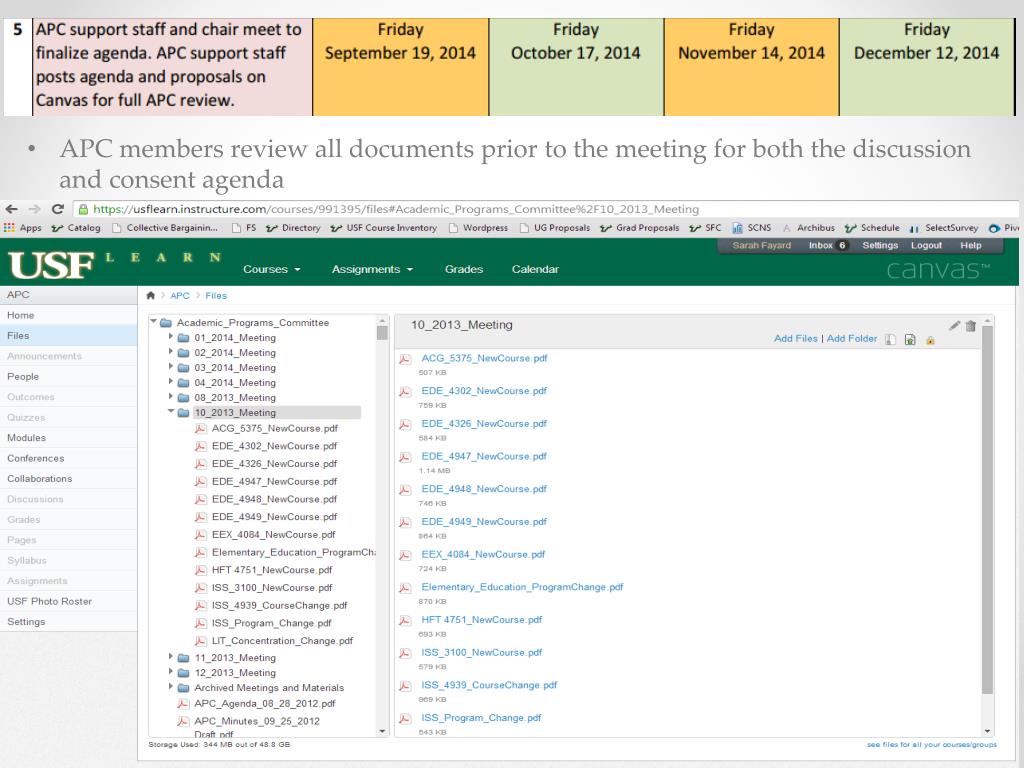Open Inbox in the user bar

click(827, 246)
